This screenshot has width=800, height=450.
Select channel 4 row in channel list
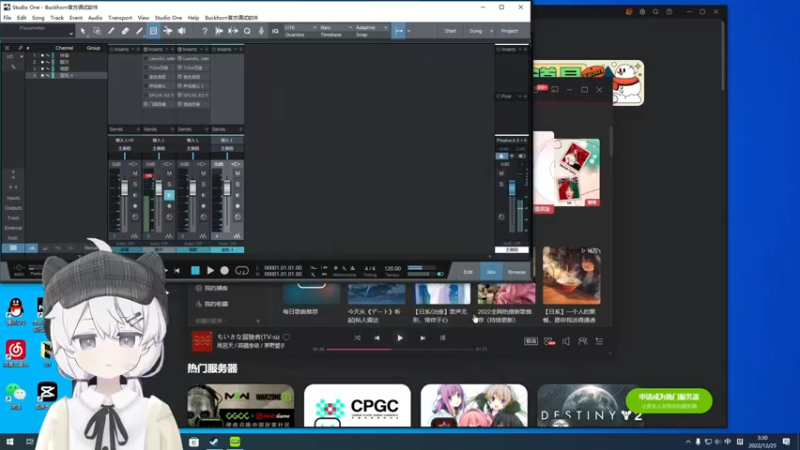(66, 76)
